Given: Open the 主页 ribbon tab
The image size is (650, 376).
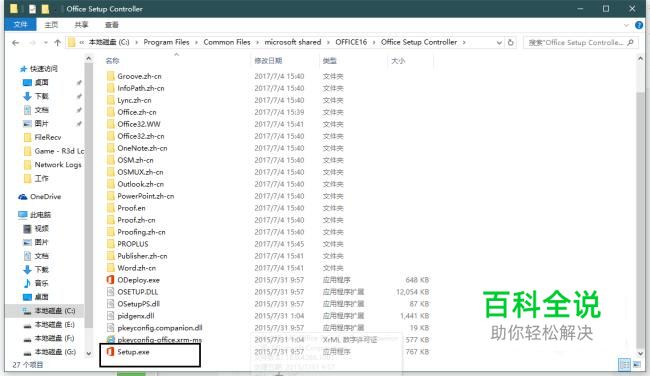Looking at the screenshot, I should 51,24.
